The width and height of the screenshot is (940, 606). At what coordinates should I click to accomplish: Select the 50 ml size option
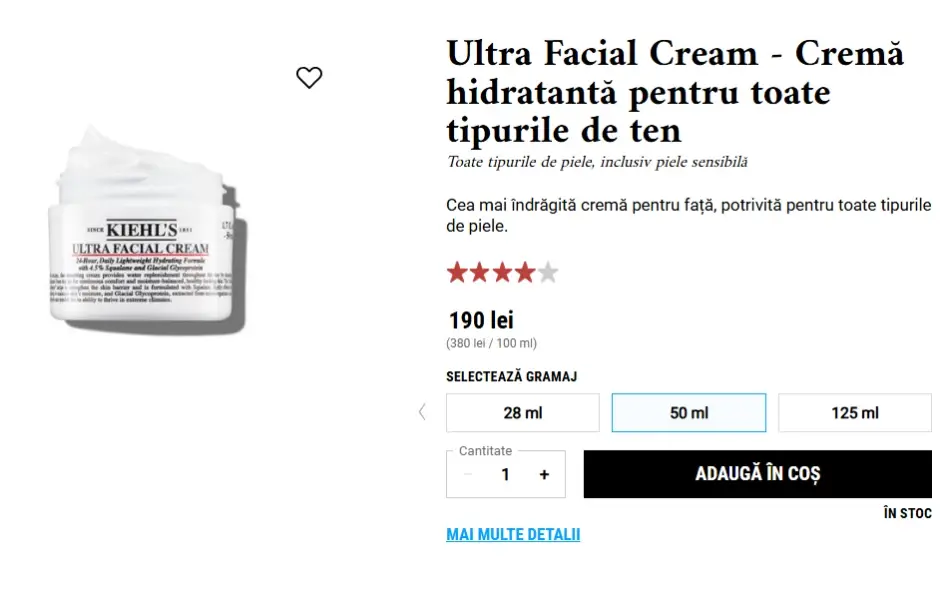688,413
